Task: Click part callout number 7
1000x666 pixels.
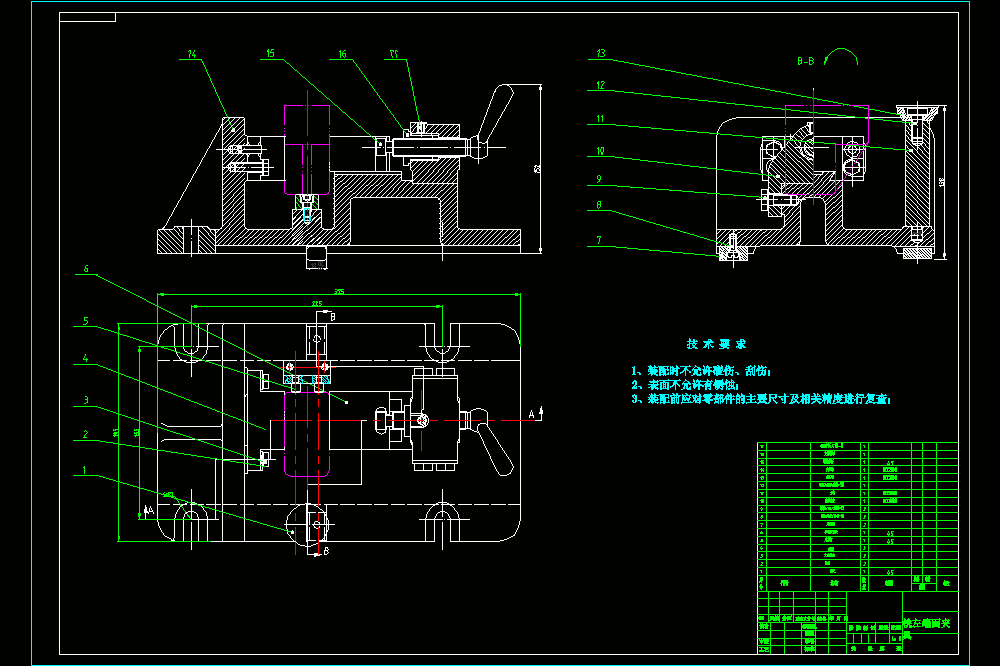Action: tap(599, 240)
